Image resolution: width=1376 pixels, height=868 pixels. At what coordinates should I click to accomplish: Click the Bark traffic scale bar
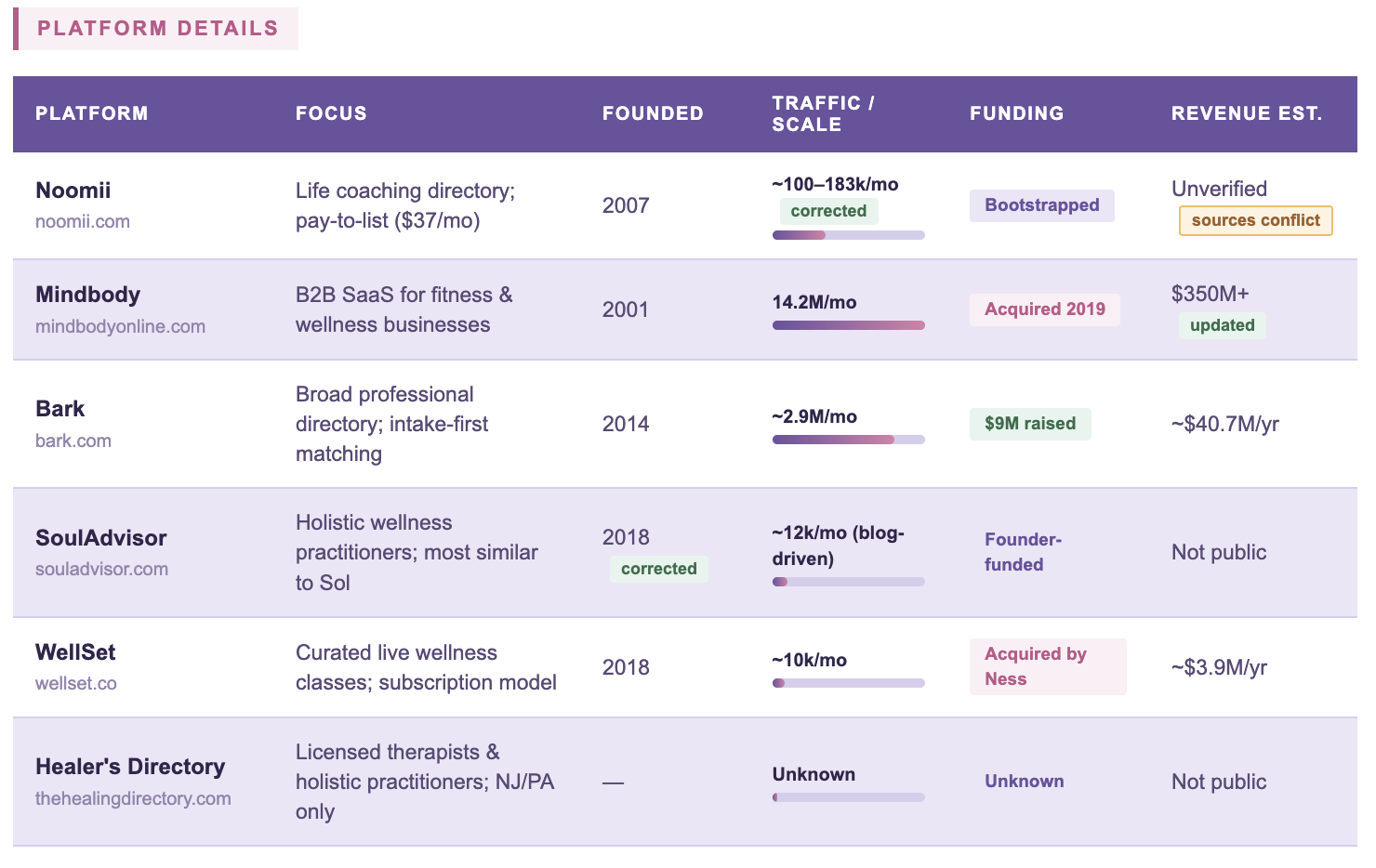tap(848, 440)
